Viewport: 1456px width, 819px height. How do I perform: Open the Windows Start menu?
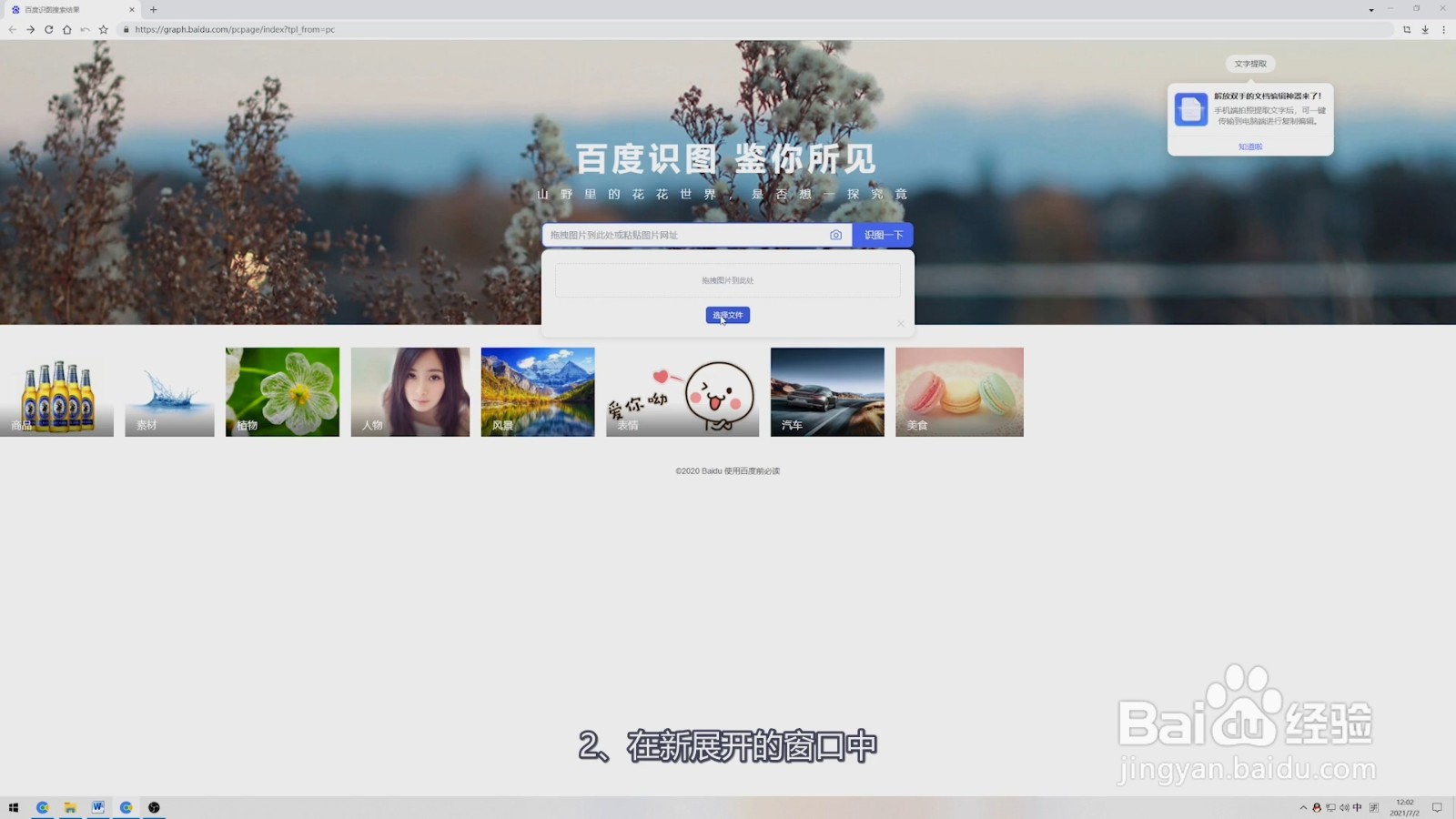14,807
